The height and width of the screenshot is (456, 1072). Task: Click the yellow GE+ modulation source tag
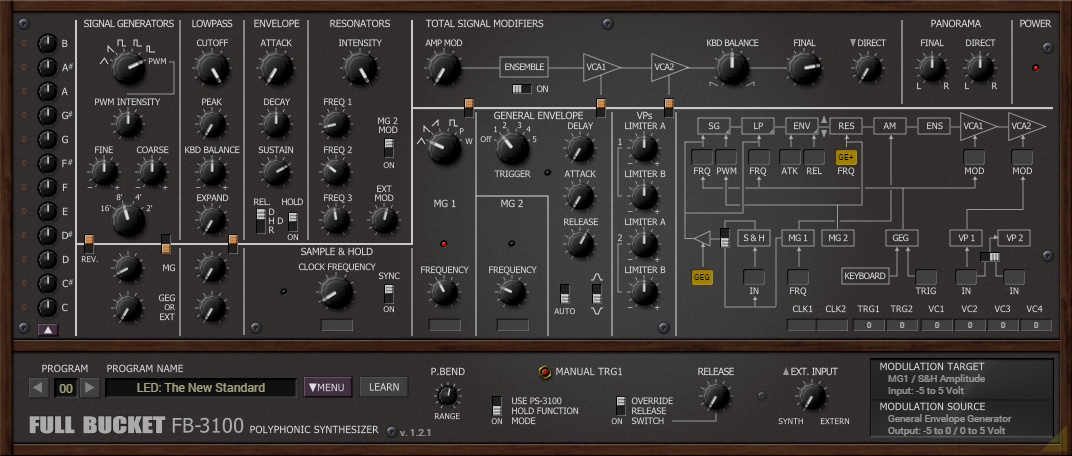pos(846,157)
